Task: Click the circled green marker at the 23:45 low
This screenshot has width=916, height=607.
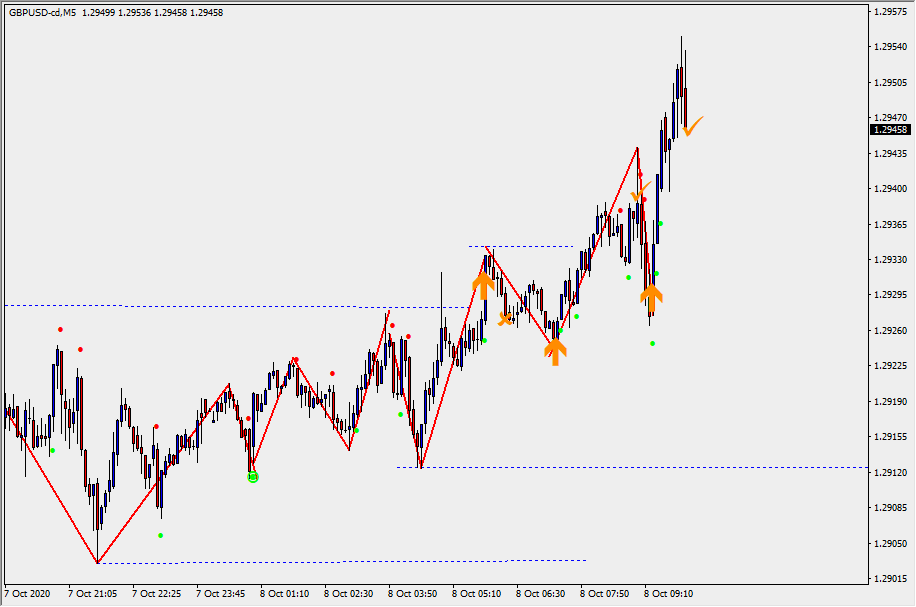Action: point(253,477)
